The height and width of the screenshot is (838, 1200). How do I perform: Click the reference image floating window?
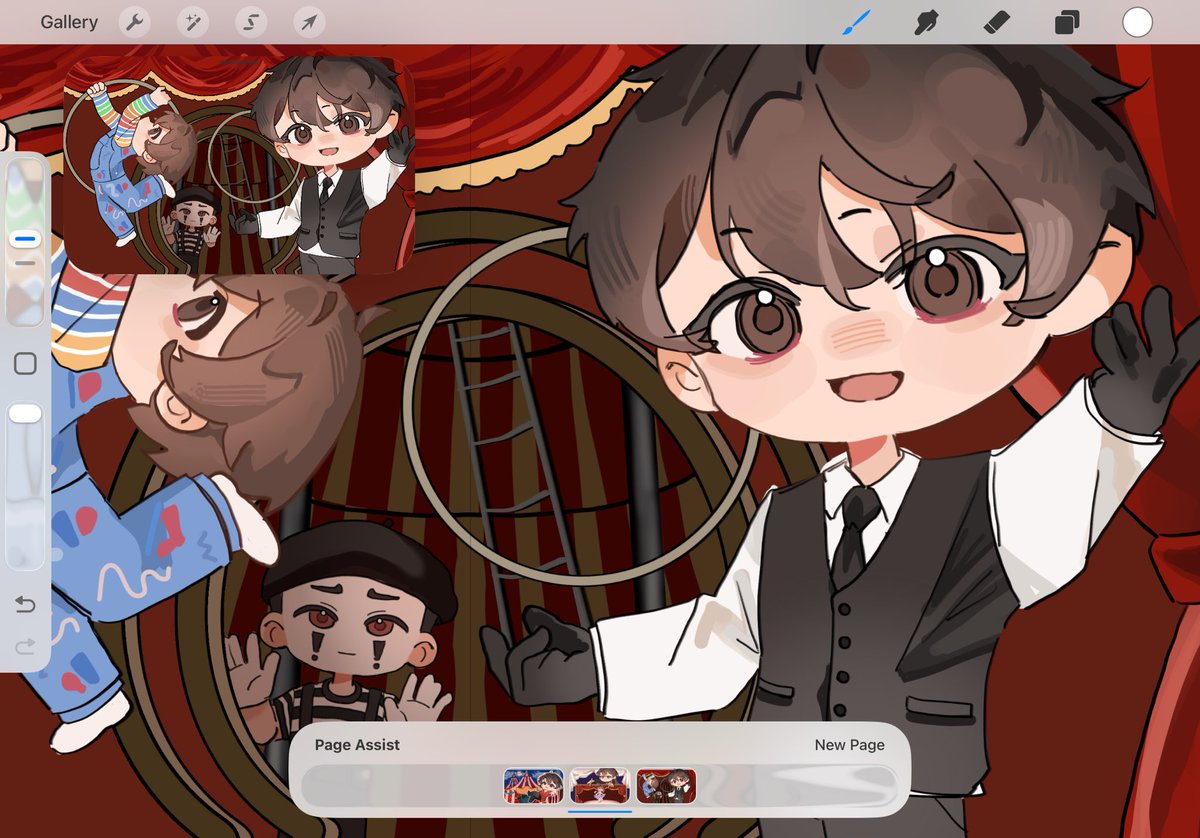tap(239, 164)
